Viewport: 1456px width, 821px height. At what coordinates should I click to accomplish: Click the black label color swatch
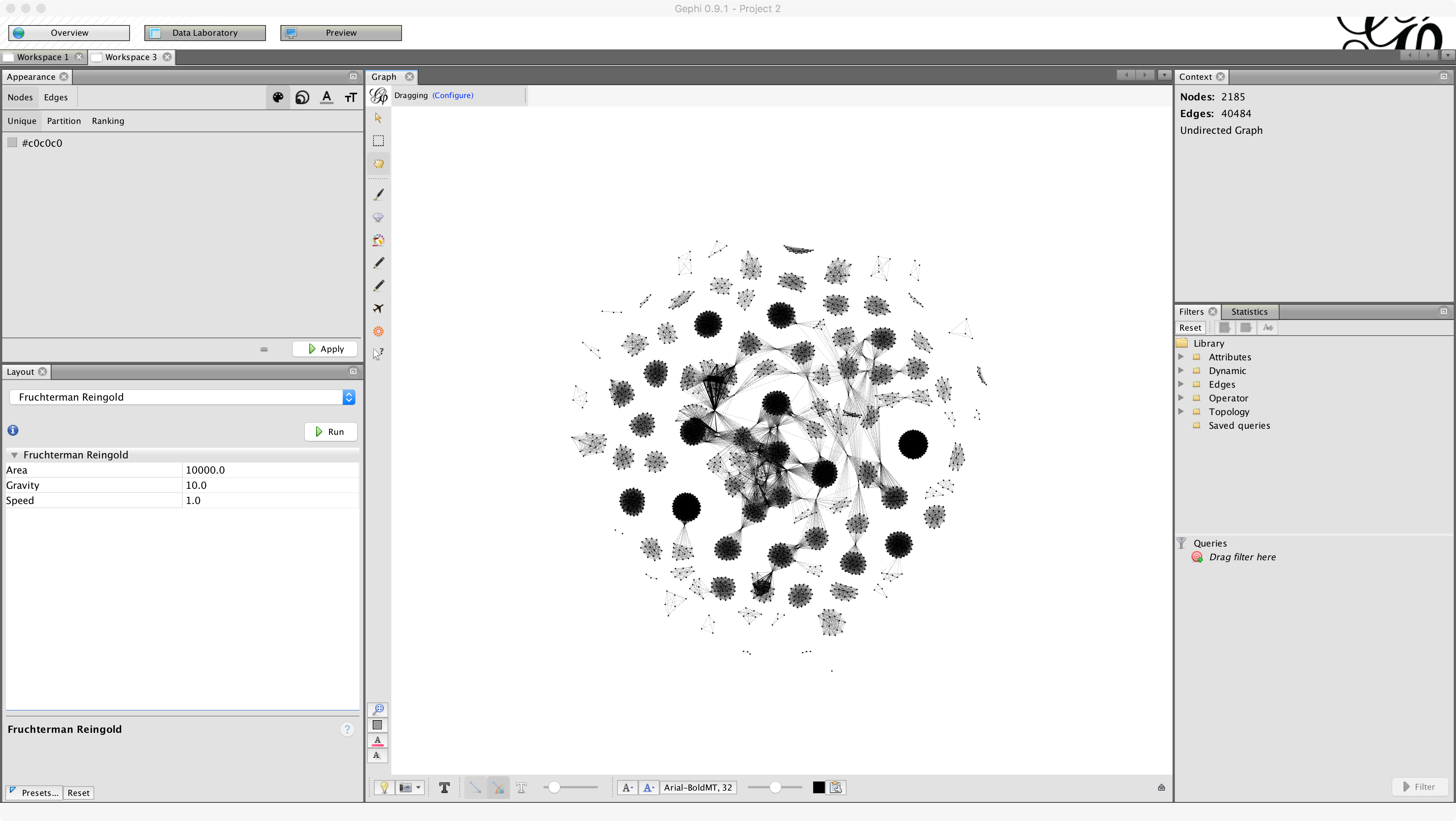click(818, 787)
